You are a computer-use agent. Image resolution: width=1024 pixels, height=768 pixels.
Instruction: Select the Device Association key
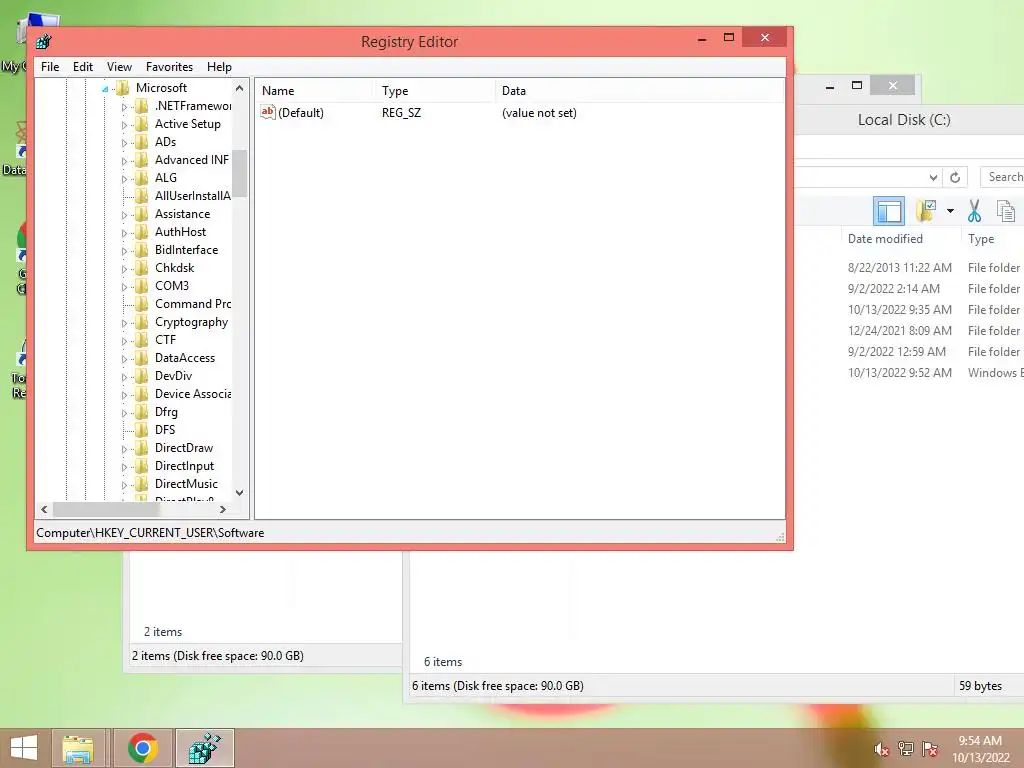(x=193, y=394)
